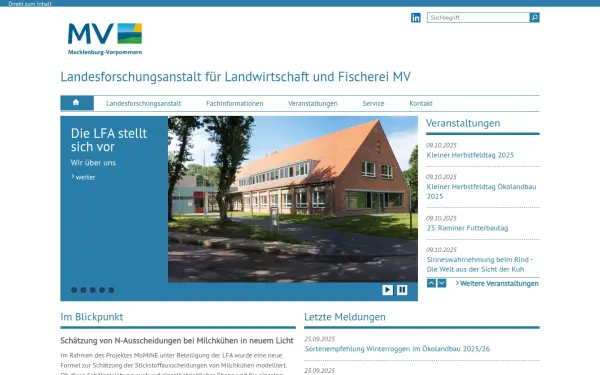
Task: Open 'Kleiner Herbstfeldtag 2025' event
Action: pyautogui.click(x=470, y=155)
